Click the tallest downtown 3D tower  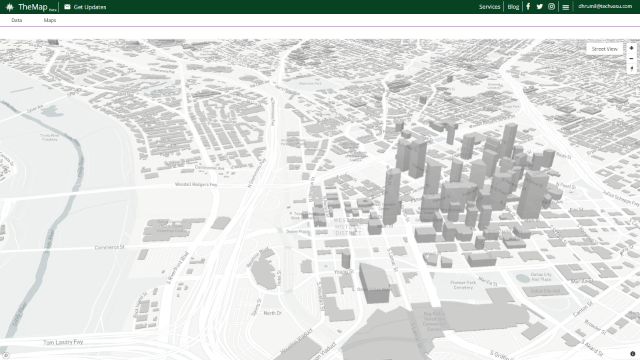point(392,196)
